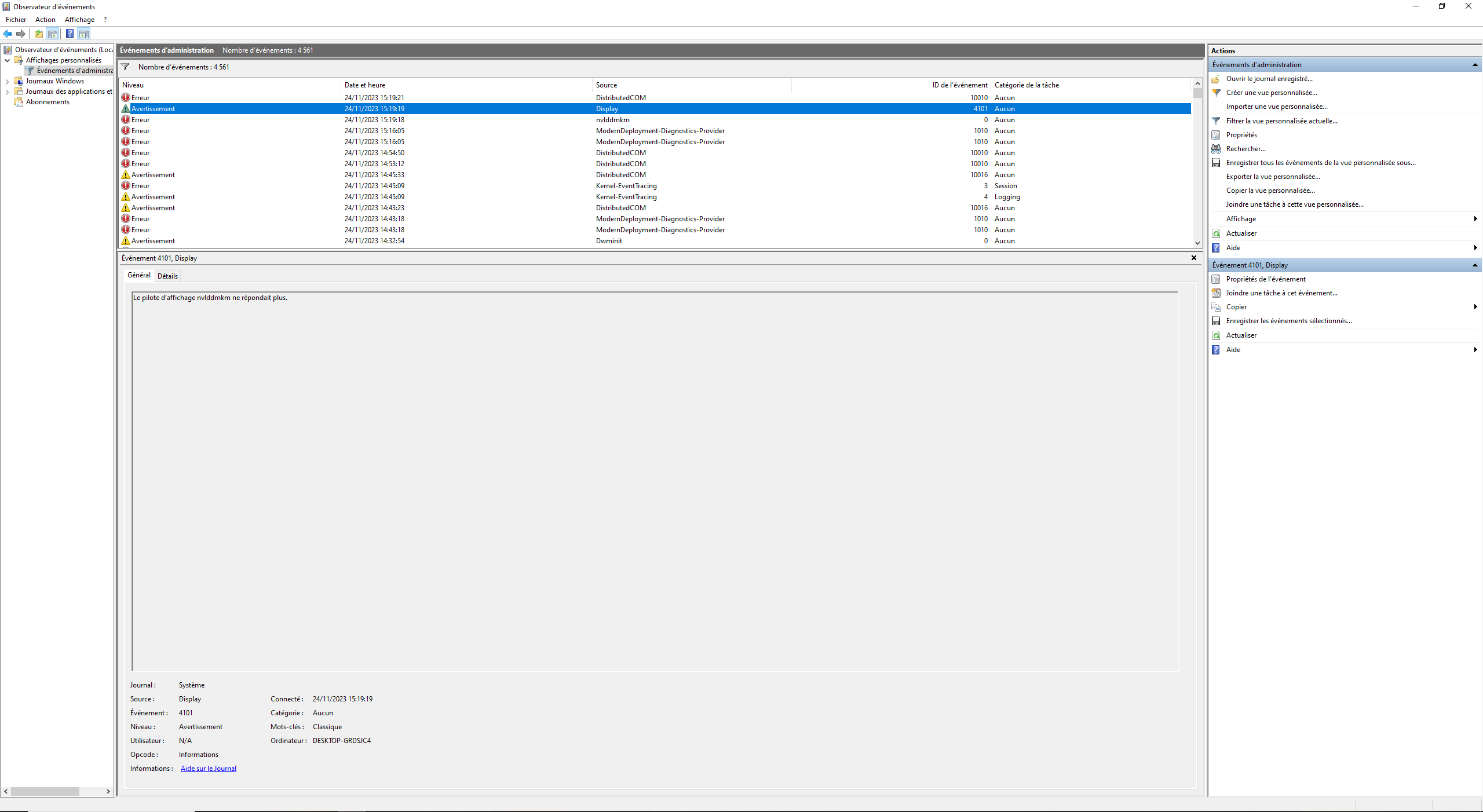The width and height of the screenshot is (1483, 812).
Task: Click the Filtrer la vue personnalisée actuelle icon
Action: pos(1216,121)
